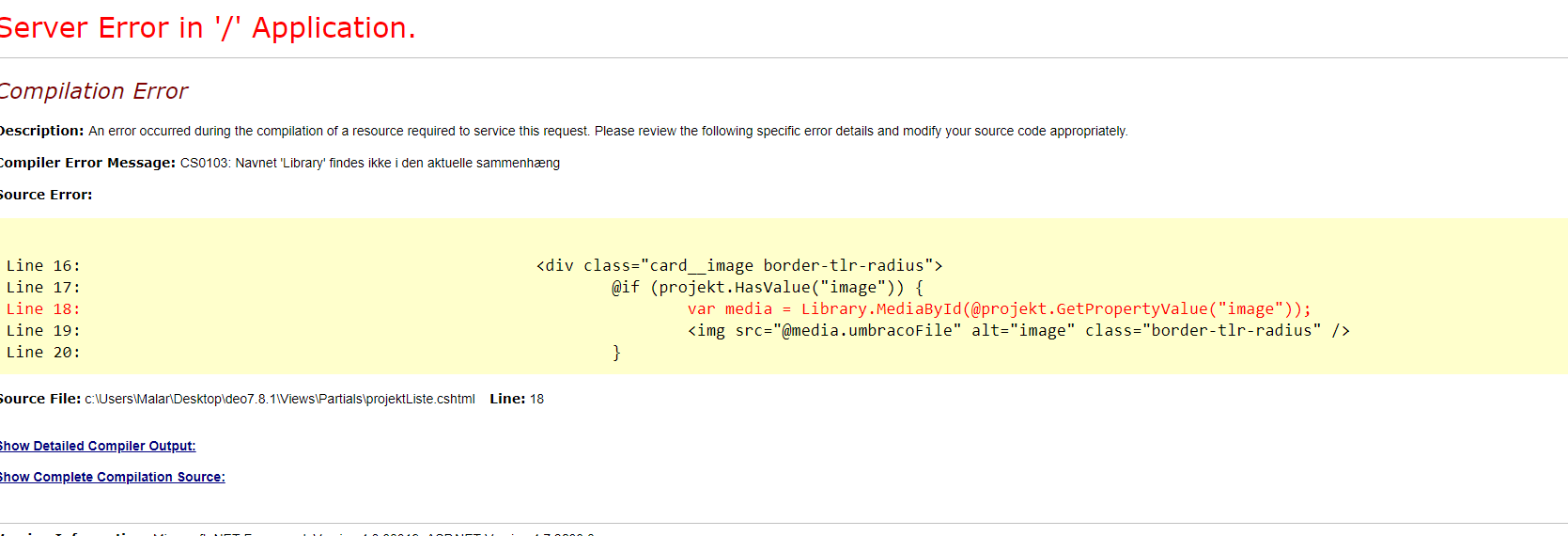Open Show Complete Compilation Source link
The image size is (1568, 536).
click(x=112, y=477)
